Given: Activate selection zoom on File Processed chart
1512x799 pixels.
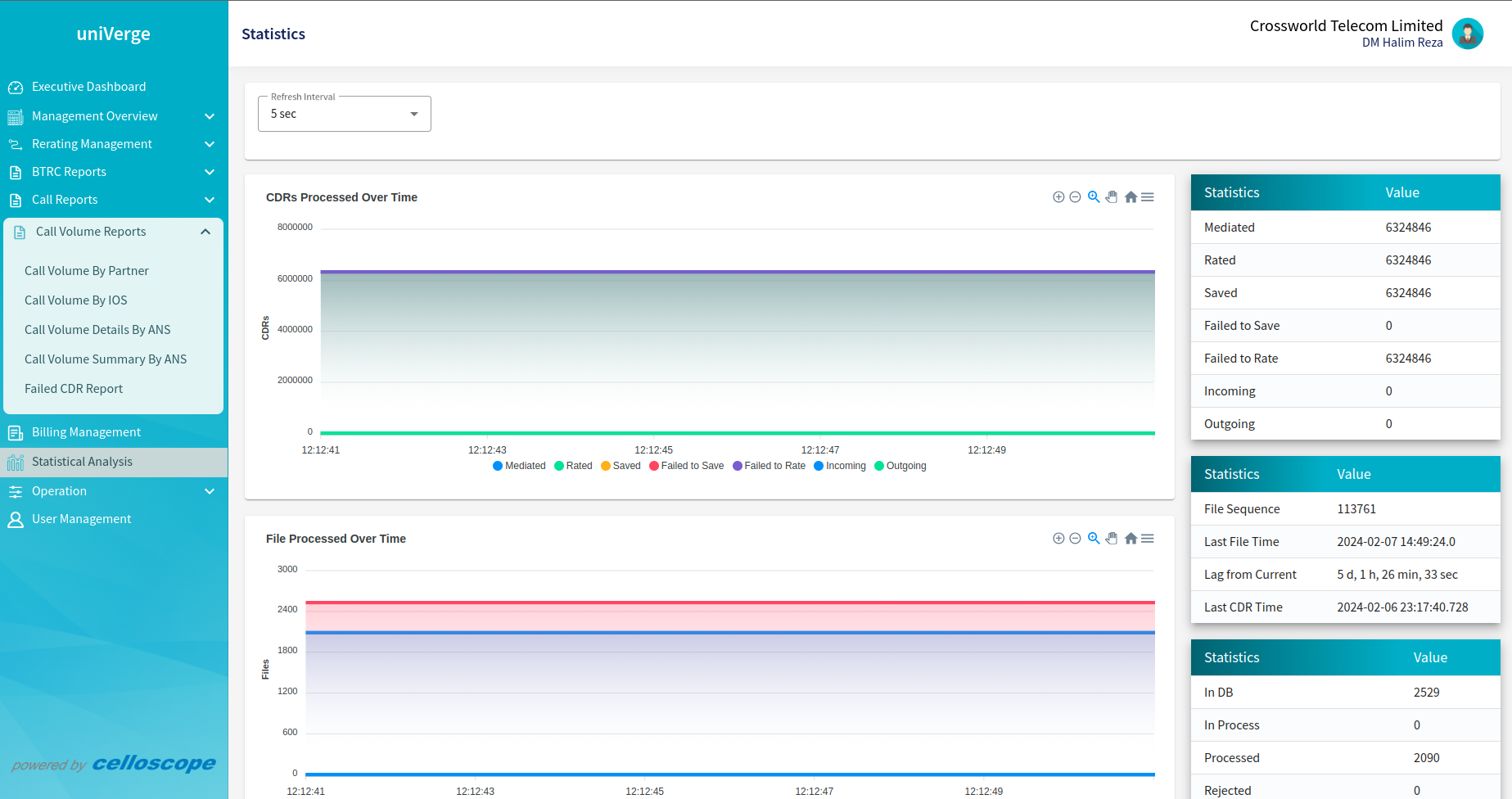Looking at the screenshot, I should click(x=1094, y=539).
